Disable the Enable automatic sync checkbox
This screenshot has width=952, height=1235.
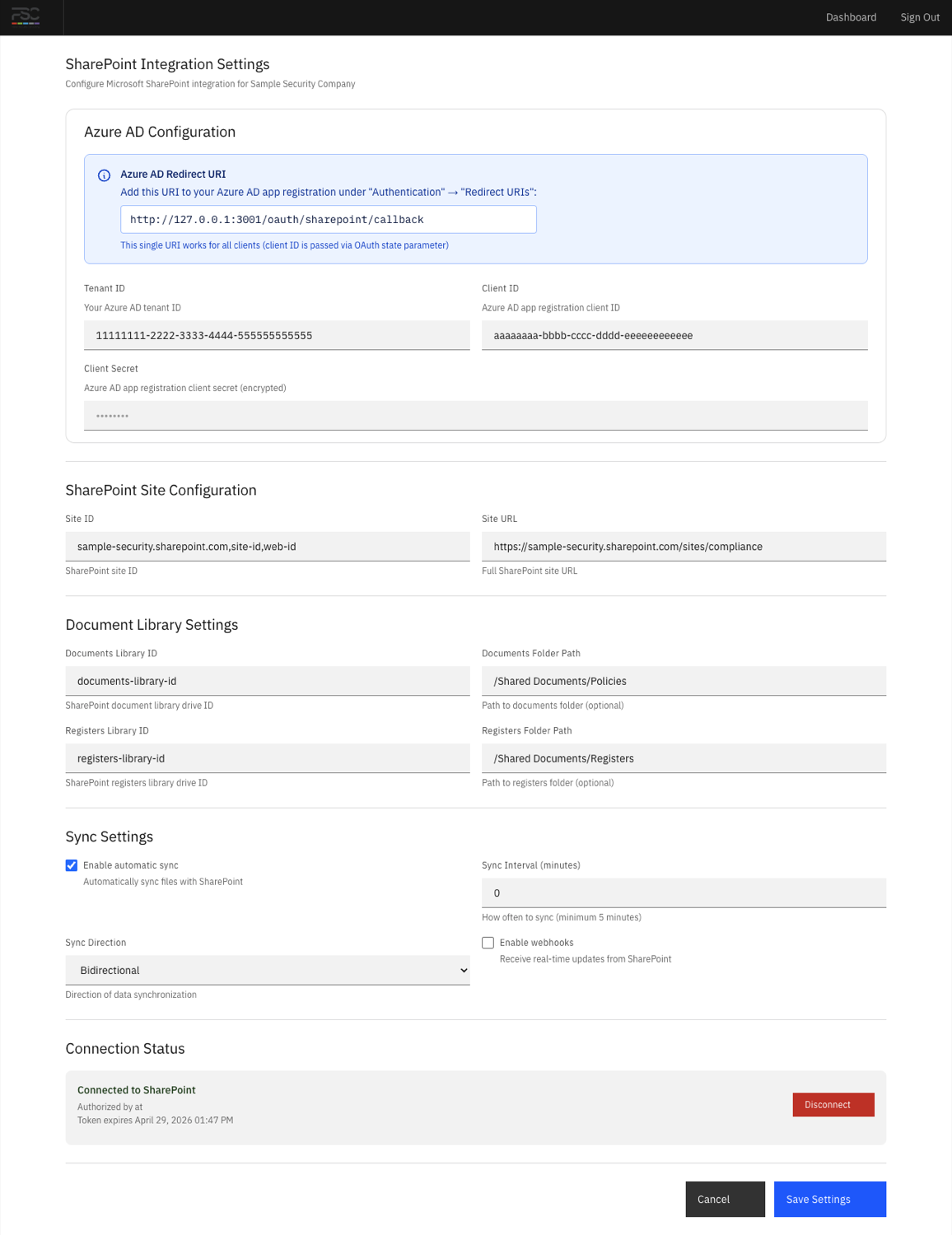72,864
